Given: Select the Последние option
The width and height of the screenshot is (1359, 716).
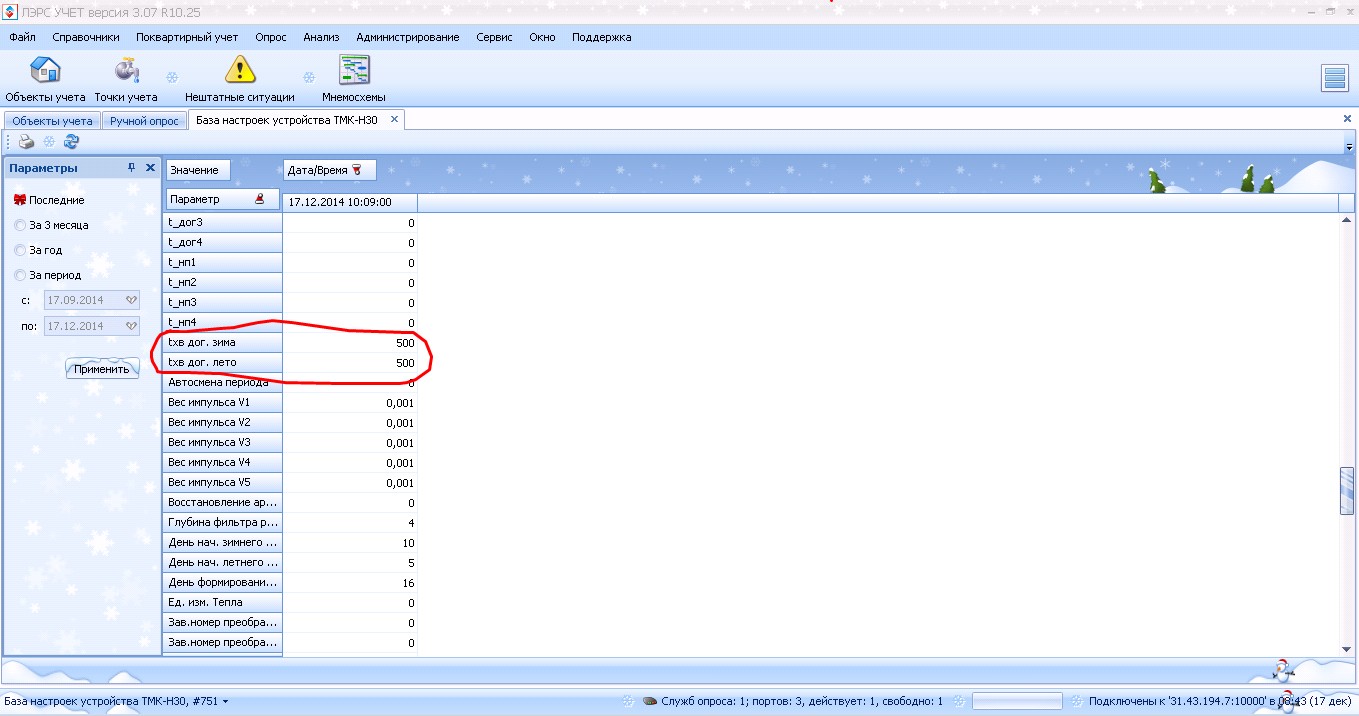Looking at the screenshot, I should click(48, 200).
